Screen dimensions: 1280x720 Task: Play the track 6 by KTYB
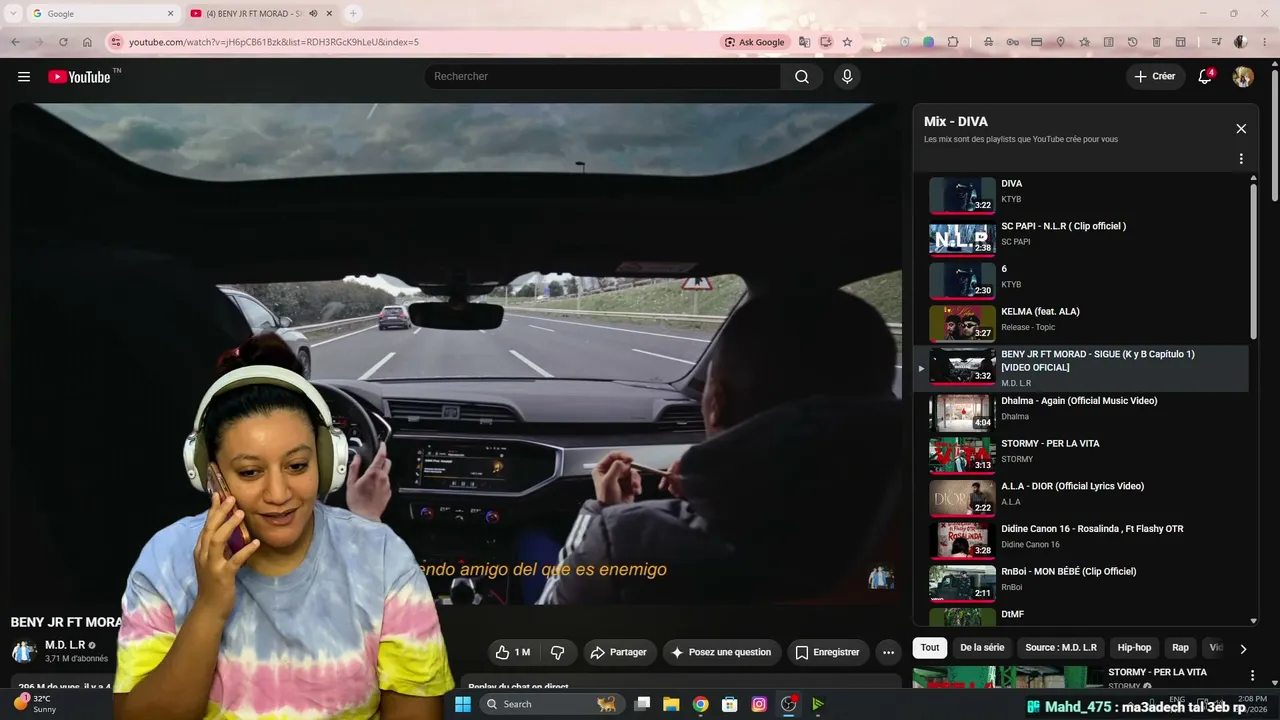[x=1082, y=281]
